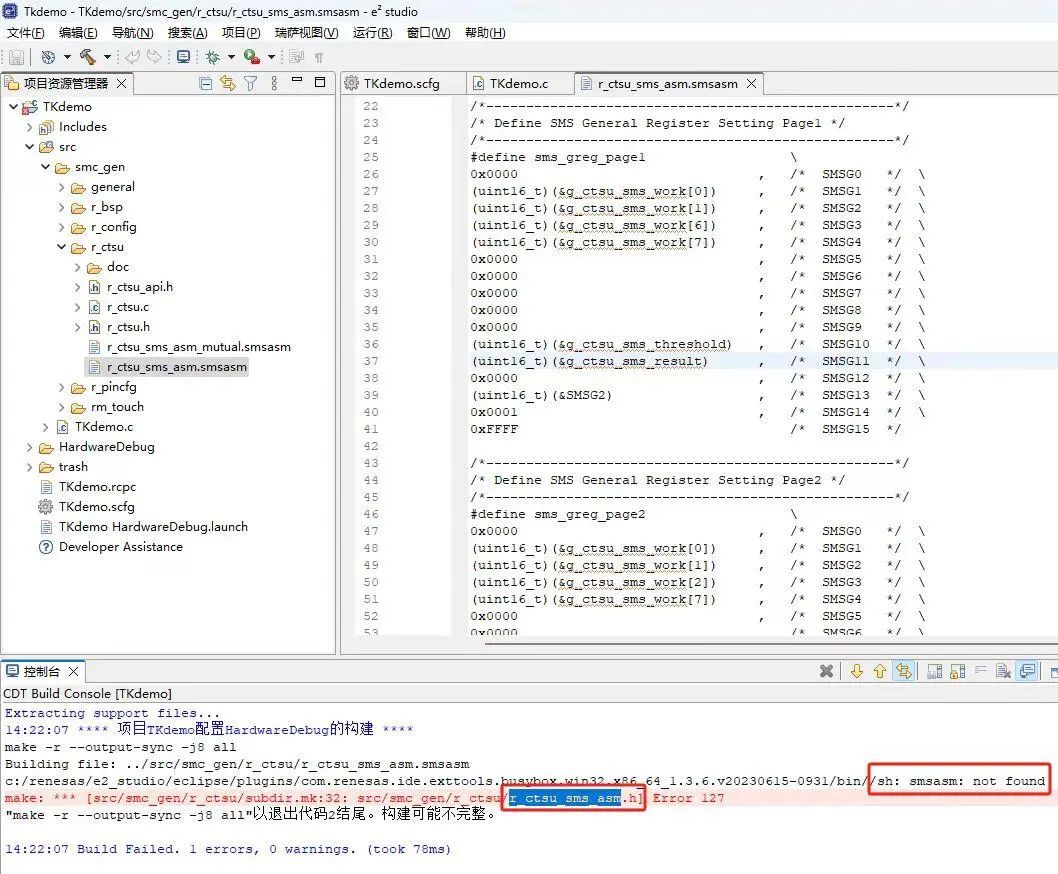This screenshot has width=1058, height=874.
Task: Open dropdown arrow beside the hammer icon
Action: [105, 58]
